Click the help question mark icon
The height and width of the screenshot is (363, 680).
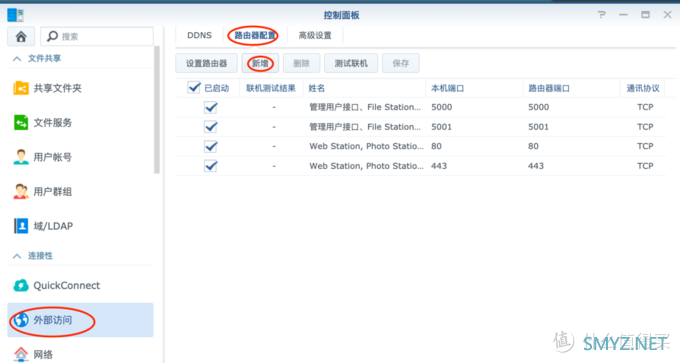(602, 15)
